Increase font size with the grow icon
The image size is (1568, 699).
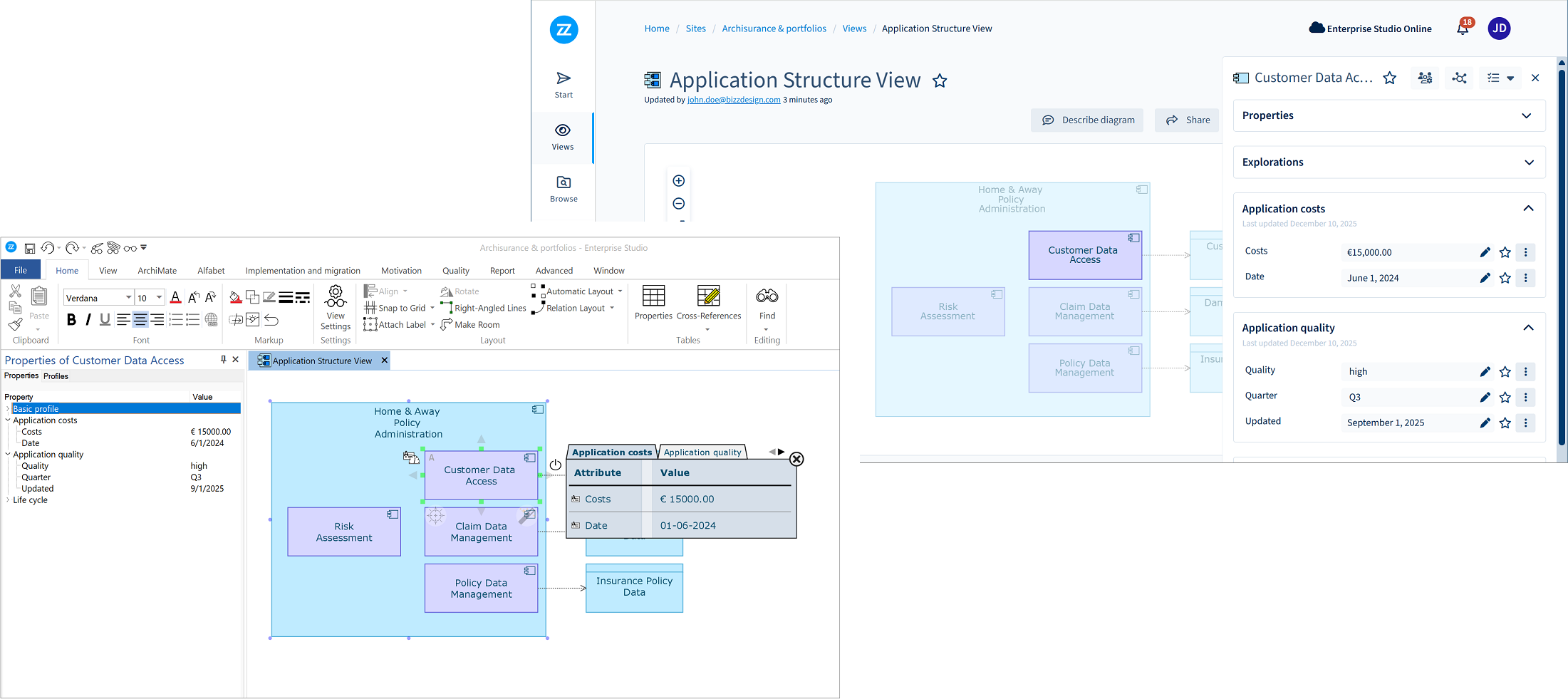tap(194, 298)
